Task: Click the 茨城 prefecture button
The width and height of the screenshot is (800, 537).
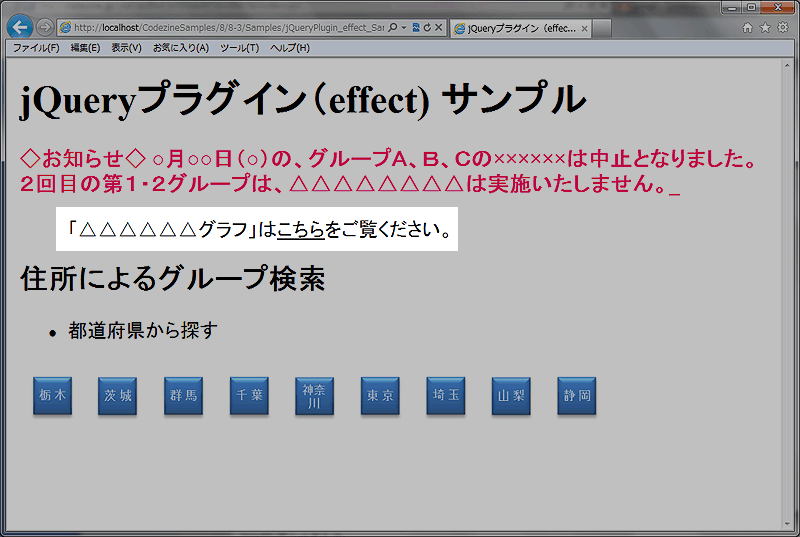Action: 118,396
